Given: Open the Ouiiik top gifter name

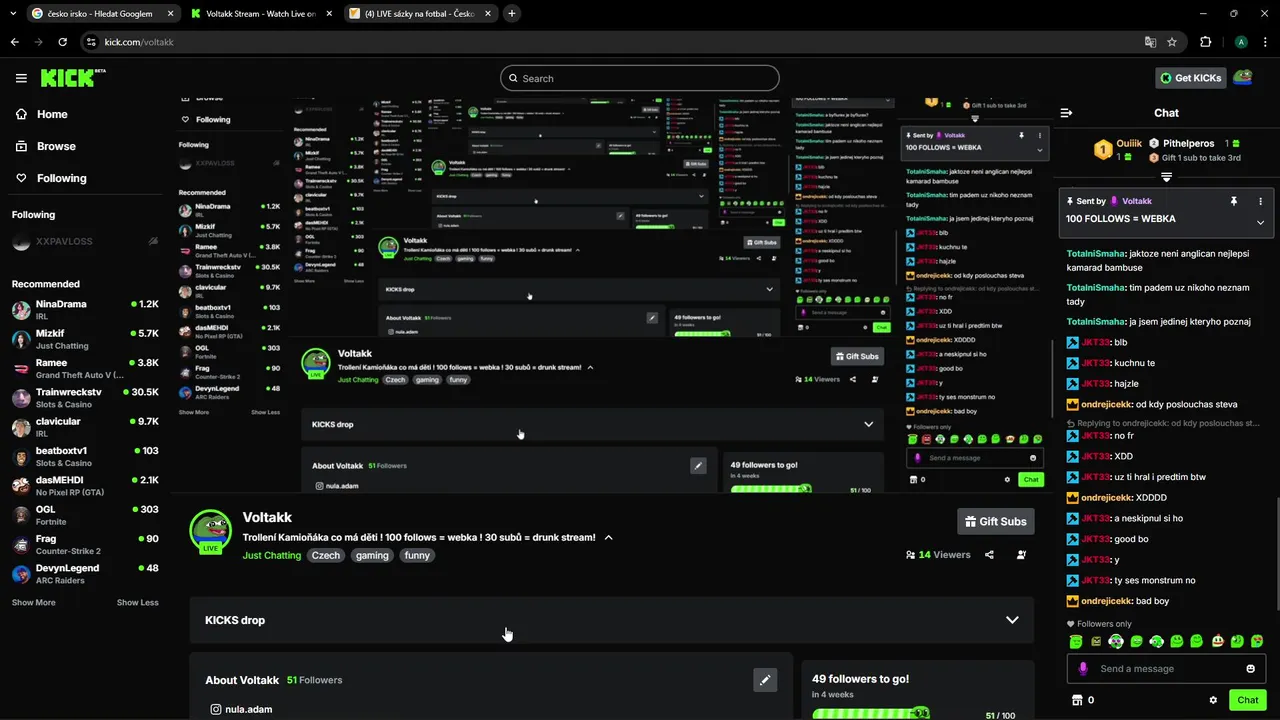Looking at the screenshot, I should pos(1129,143).
